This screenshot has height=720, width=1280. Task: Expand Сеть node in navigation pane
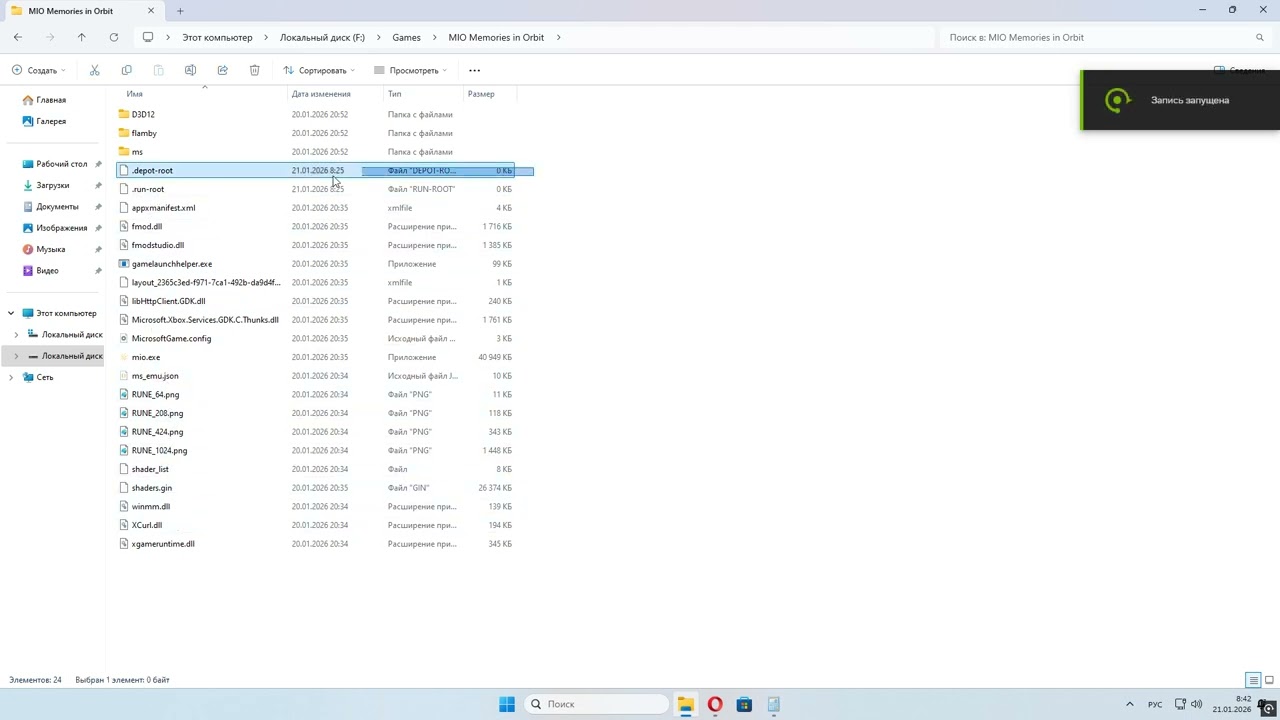pos(11,377)
